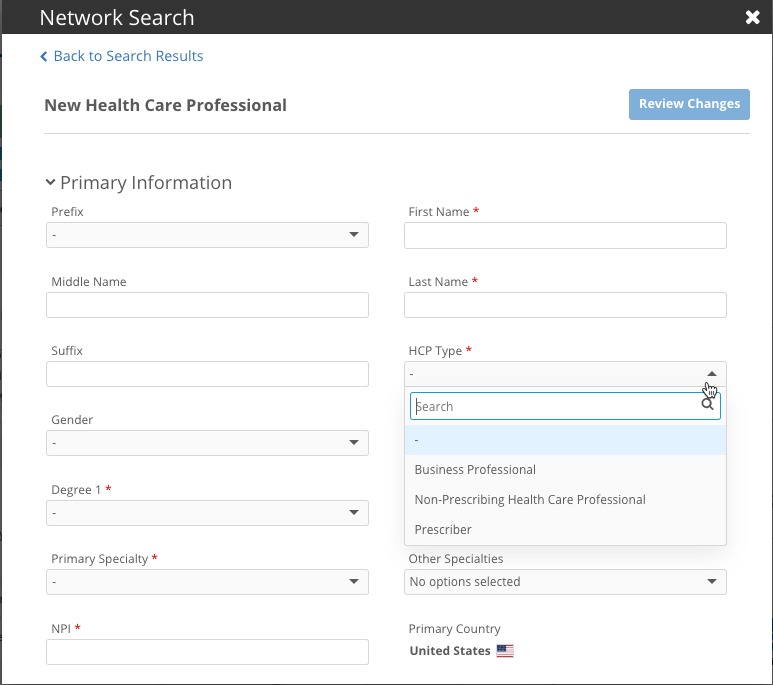
Task: Expand the Primary Specialty dropdown
Action: pos(207,582)
